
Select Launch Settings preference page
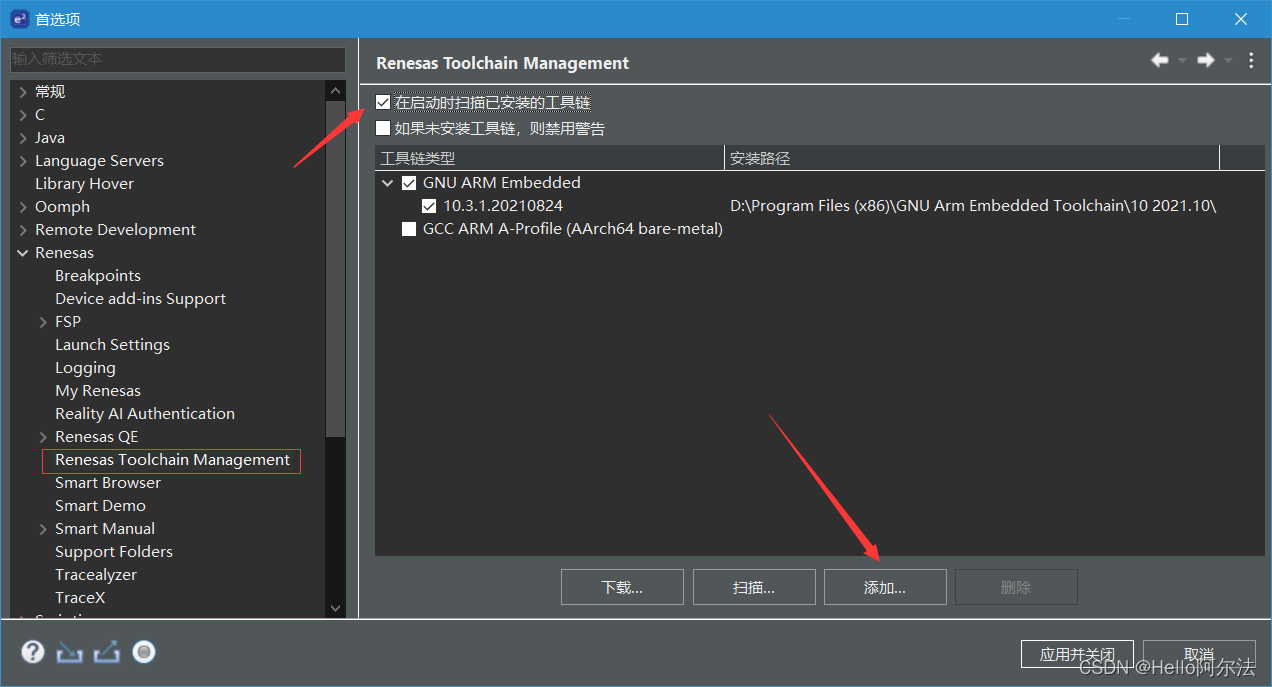(112, 345)
